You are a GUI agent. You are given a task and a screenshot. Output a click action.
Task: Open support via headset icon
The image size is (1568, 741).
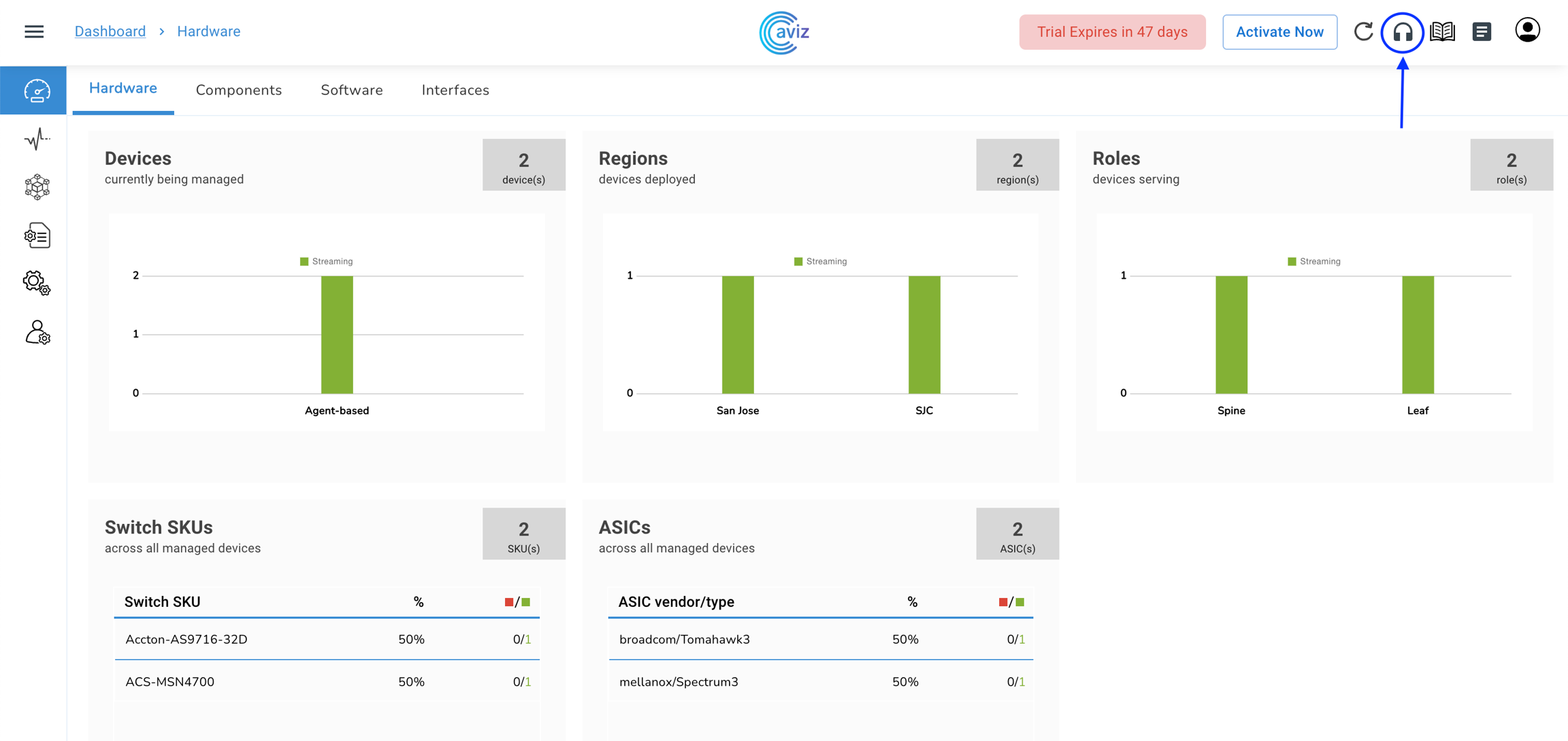1403,32
